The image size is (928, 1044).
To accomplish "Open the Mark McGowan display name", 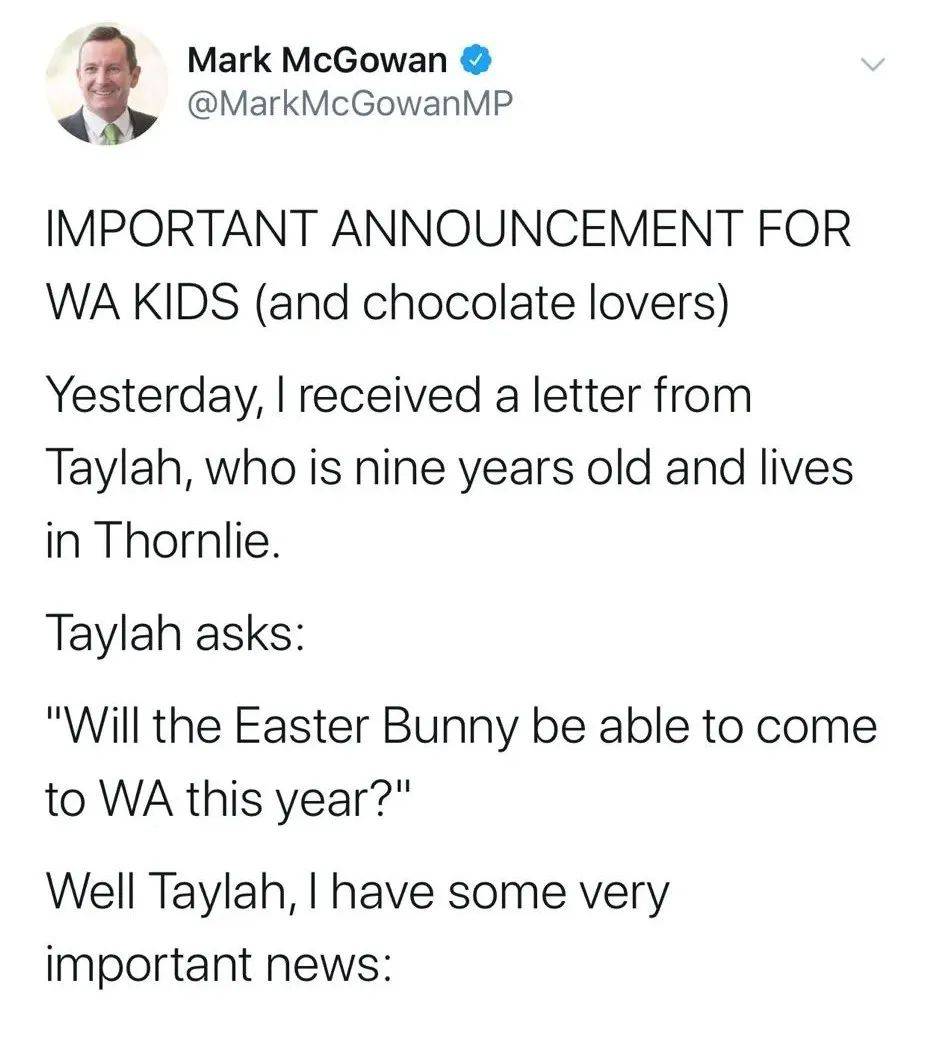I will (317, 61).
